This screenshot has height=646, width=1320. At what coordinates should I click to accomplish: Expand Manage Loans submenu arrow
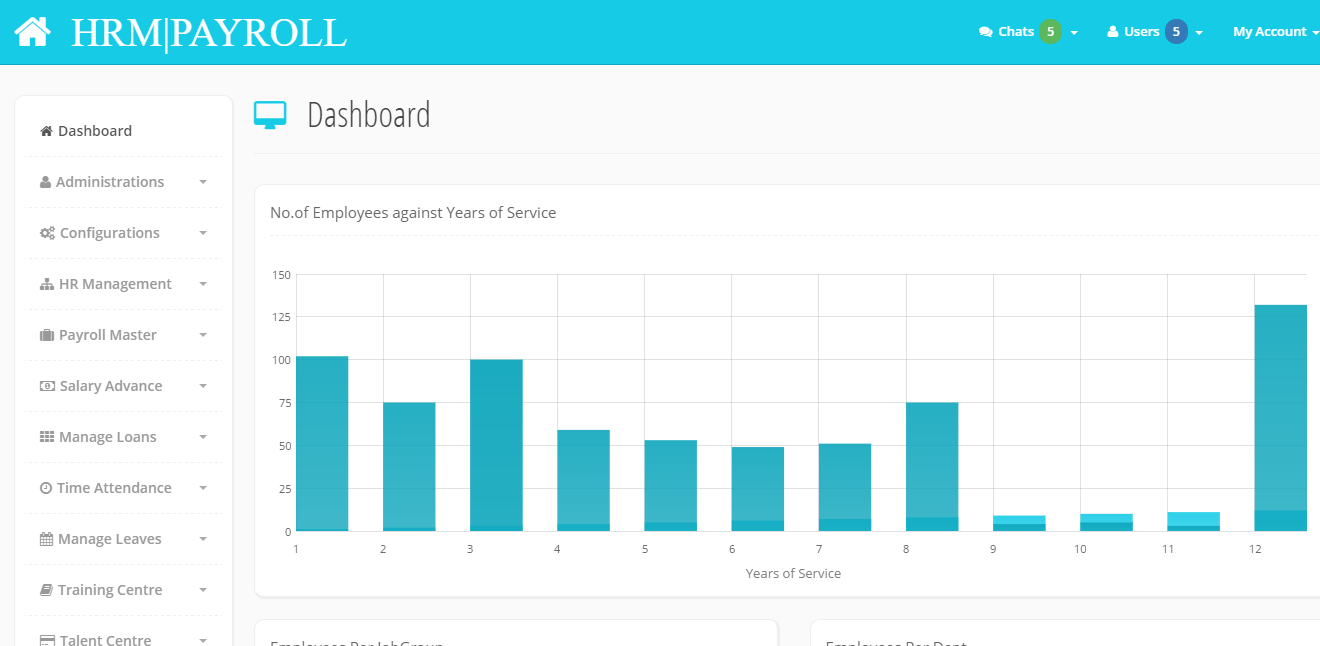coord(203,437)
